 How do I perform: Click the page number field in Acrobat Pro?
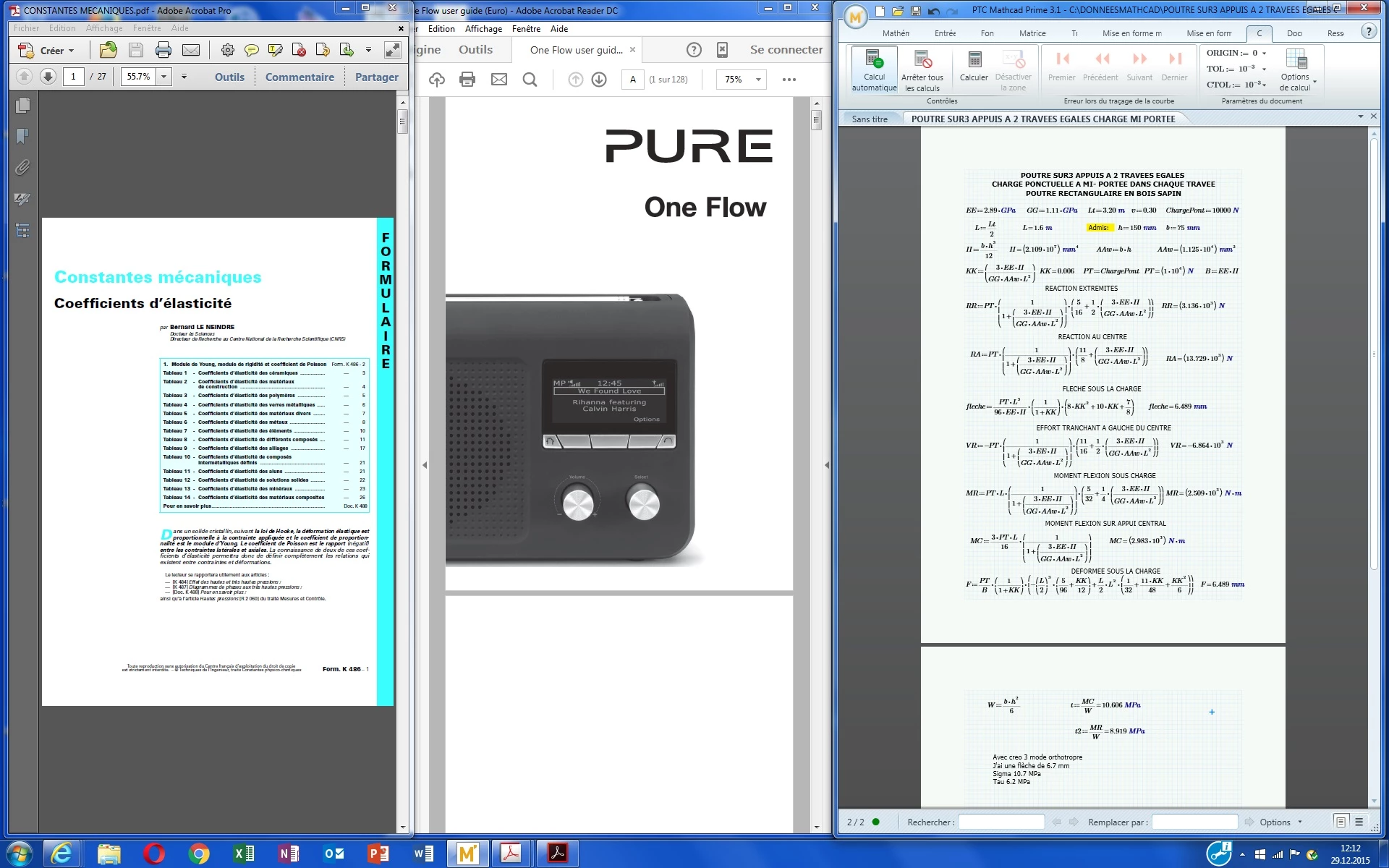coord(73,77)
